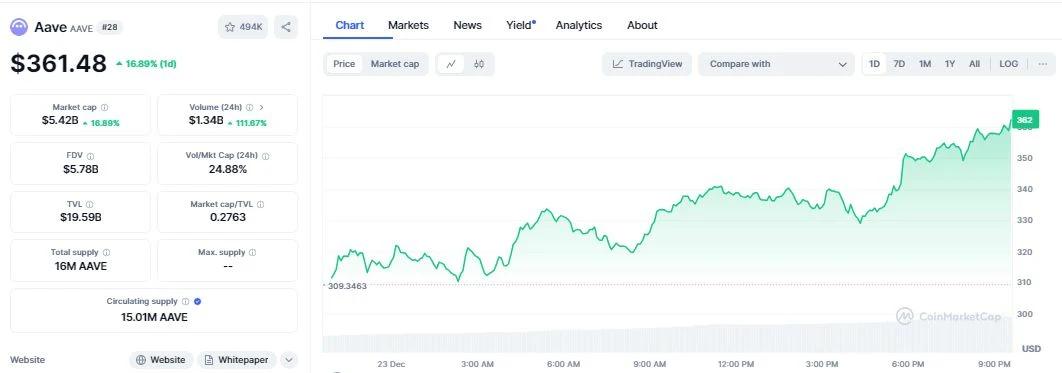Click the TVL info icon
This screenshot has height=373, width=1062.
pyautogui.click(x=89, y=204)
